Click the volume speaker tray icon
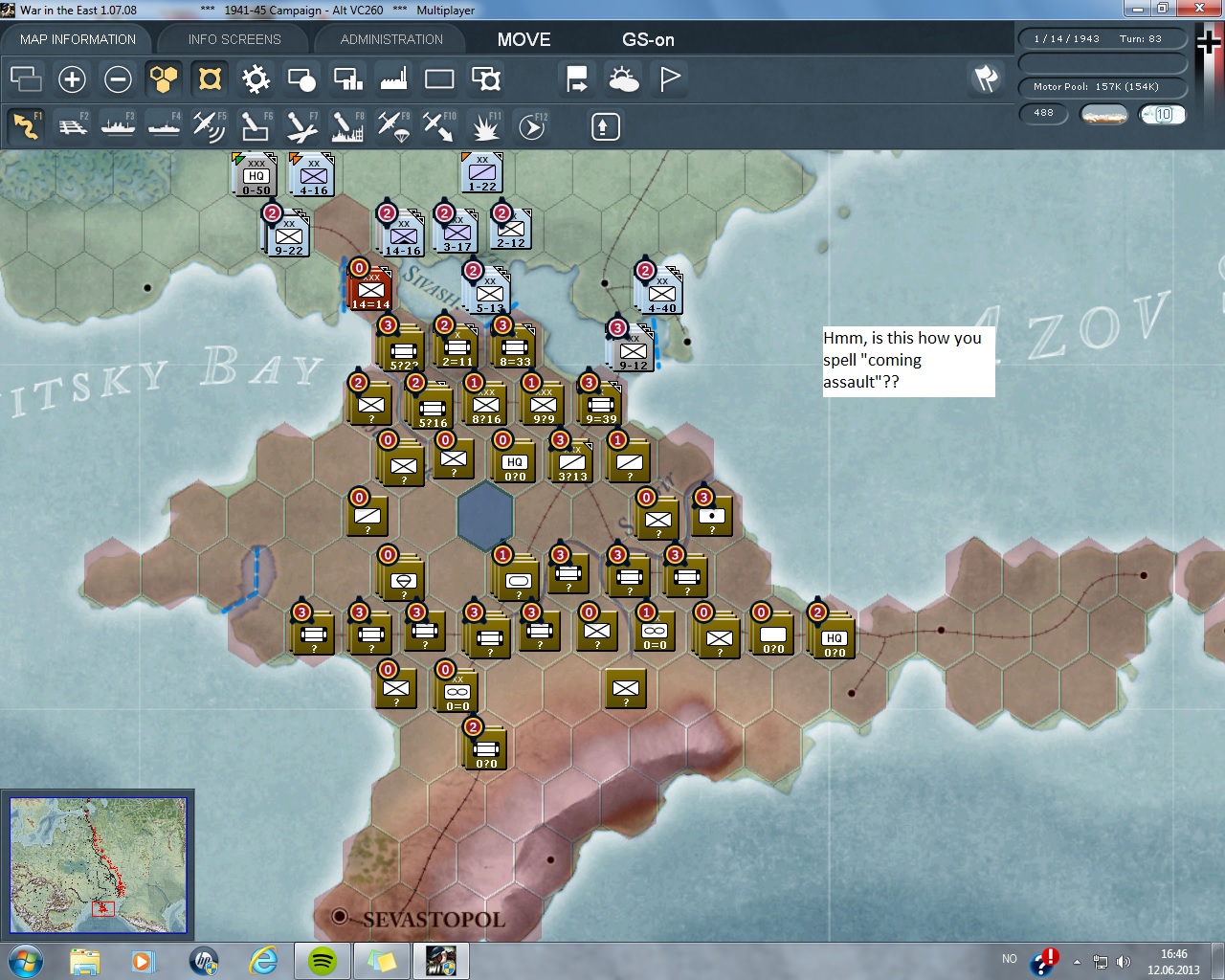The width and height of the screenshot is (1225, 980). [x=1124, y=962]
